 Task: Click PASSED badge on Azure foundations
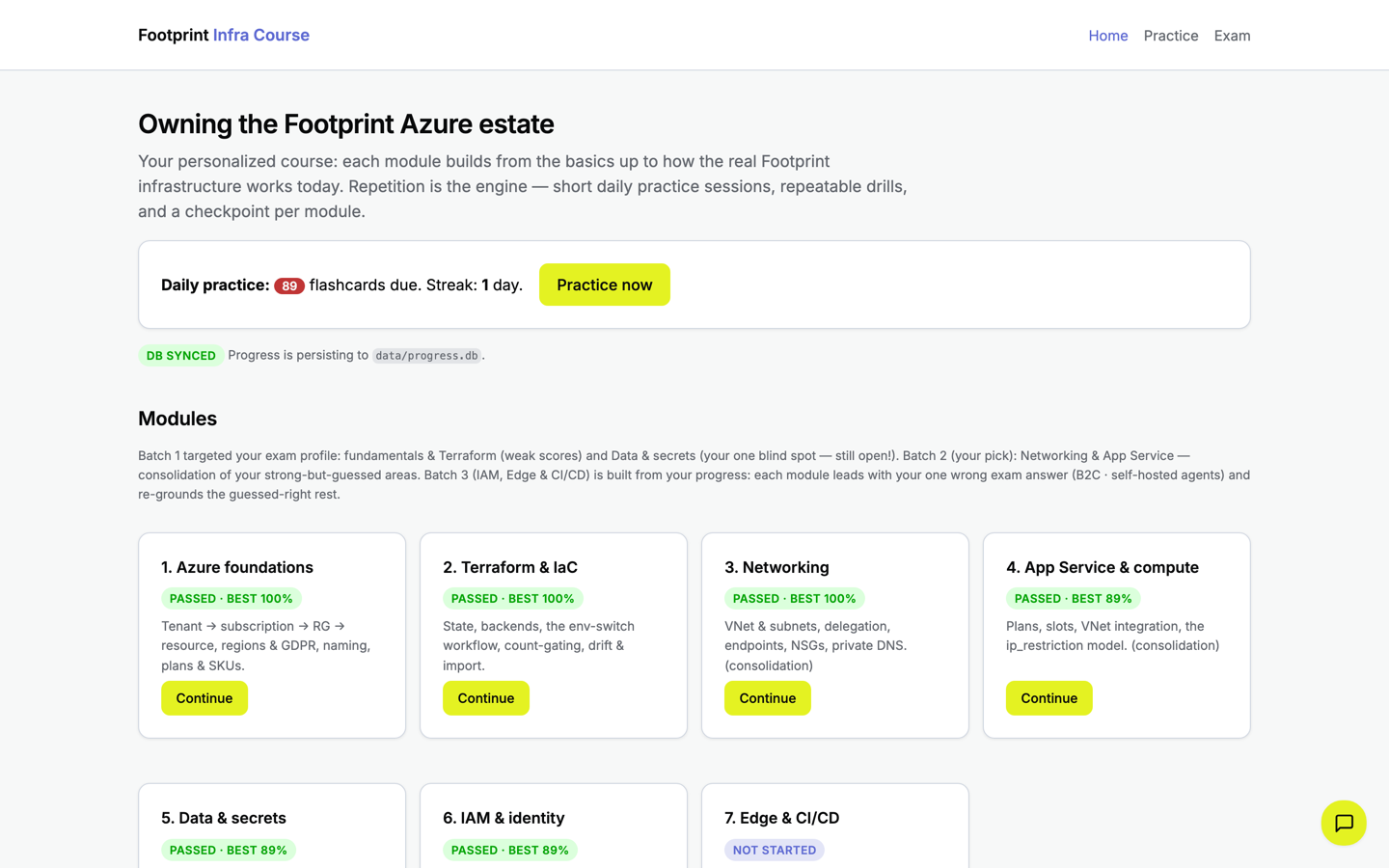coord(231,598)
